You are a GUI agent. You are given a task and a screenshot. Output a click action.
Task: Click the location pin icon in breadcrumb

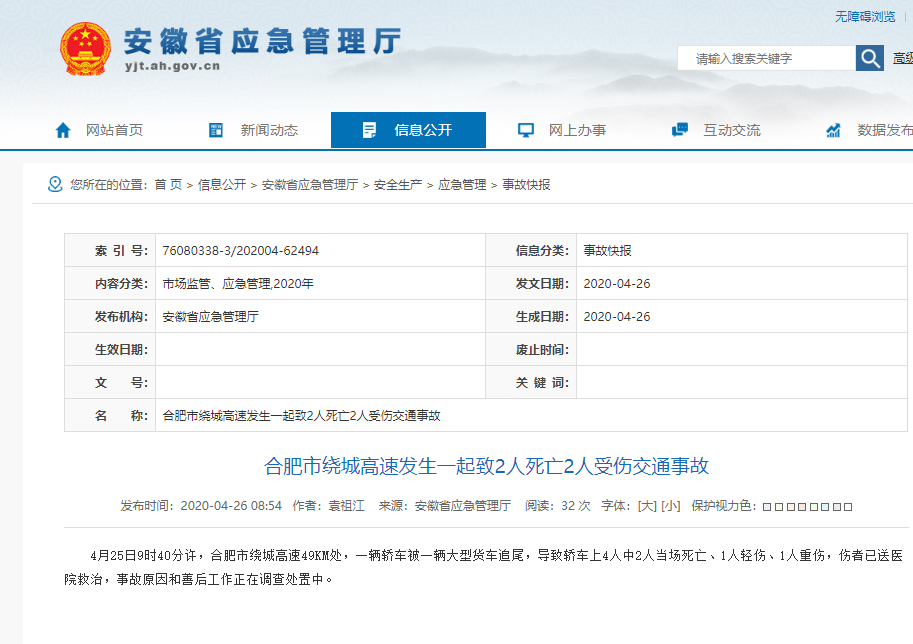point(55,185)
